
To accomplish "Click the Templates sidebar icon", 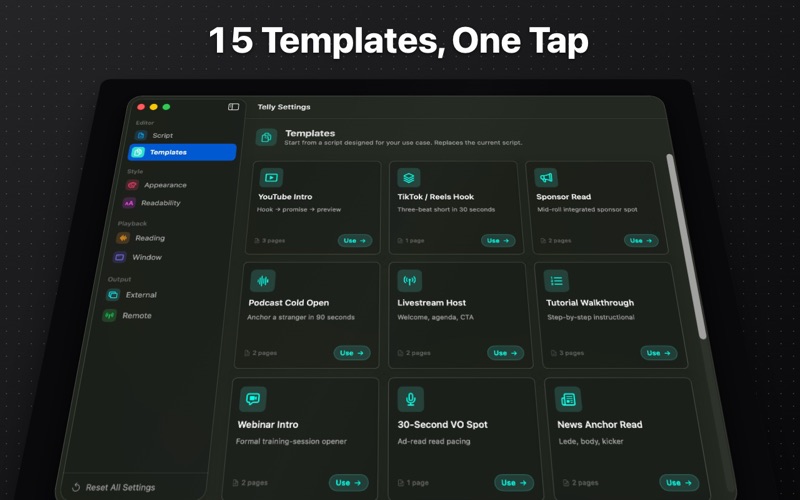I will (138, 152).
